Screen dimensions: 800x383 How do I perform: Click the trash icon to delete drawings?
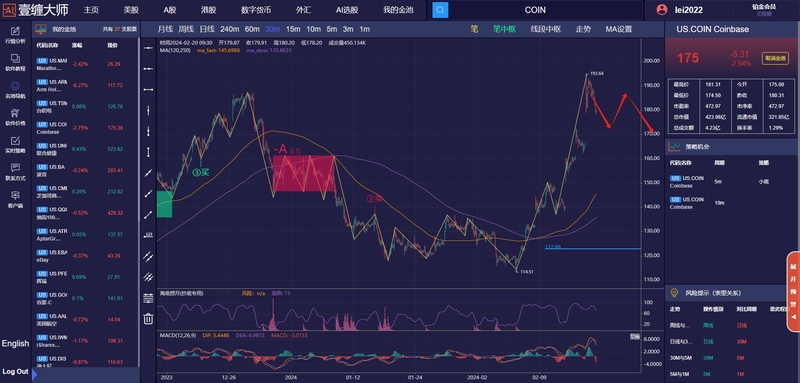(148, 319)
